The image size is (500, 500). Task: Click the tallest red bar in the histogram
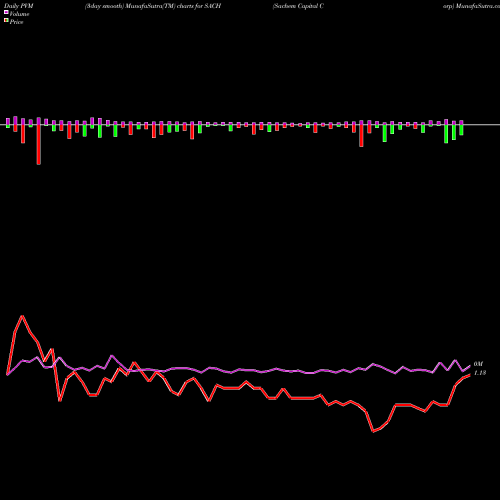39,145
